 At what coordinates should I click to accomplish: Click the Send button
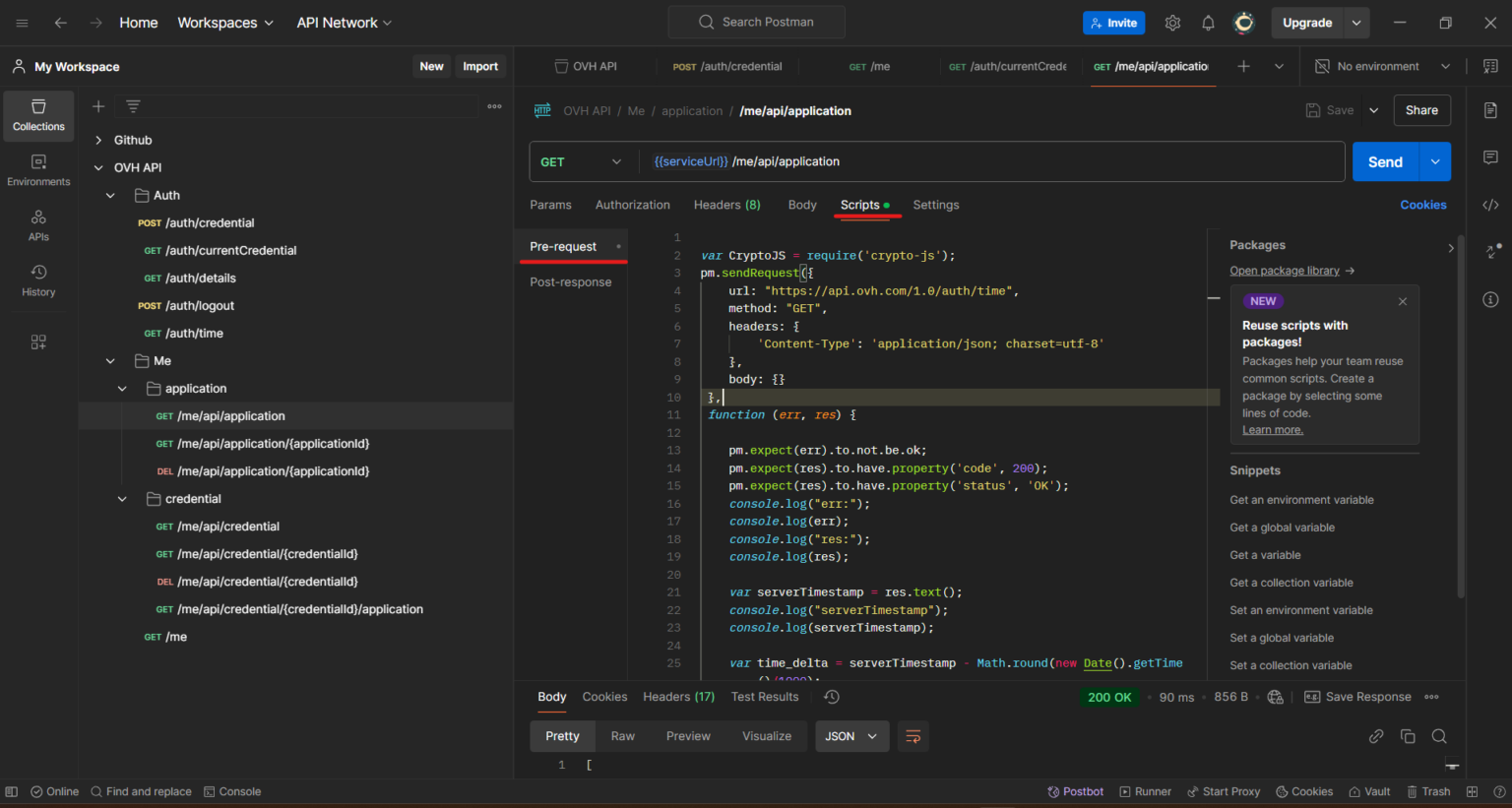click(x=1384, y=161)
